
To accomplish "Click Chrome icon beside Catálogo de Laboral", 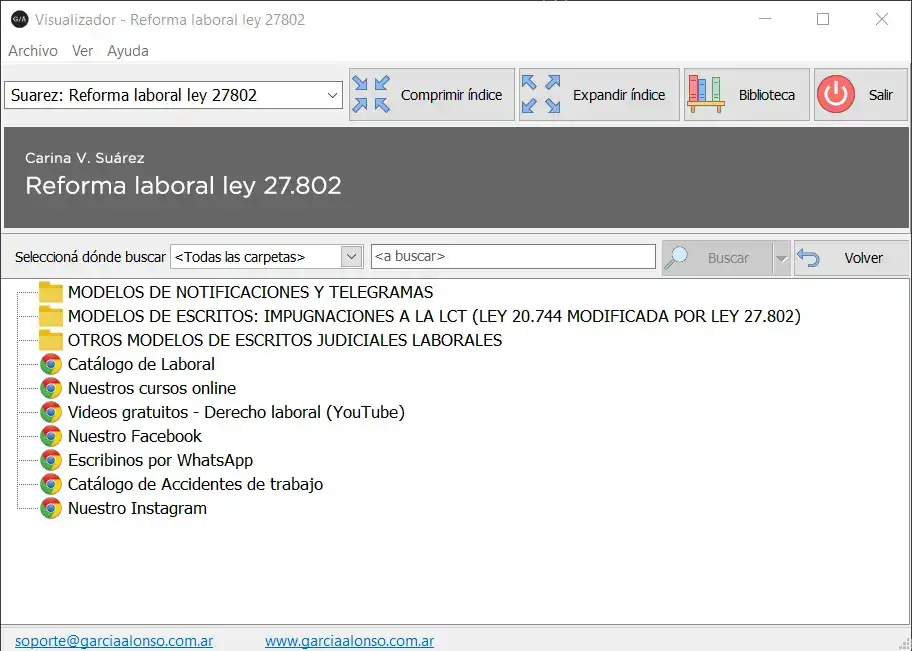I will point(51,364).
